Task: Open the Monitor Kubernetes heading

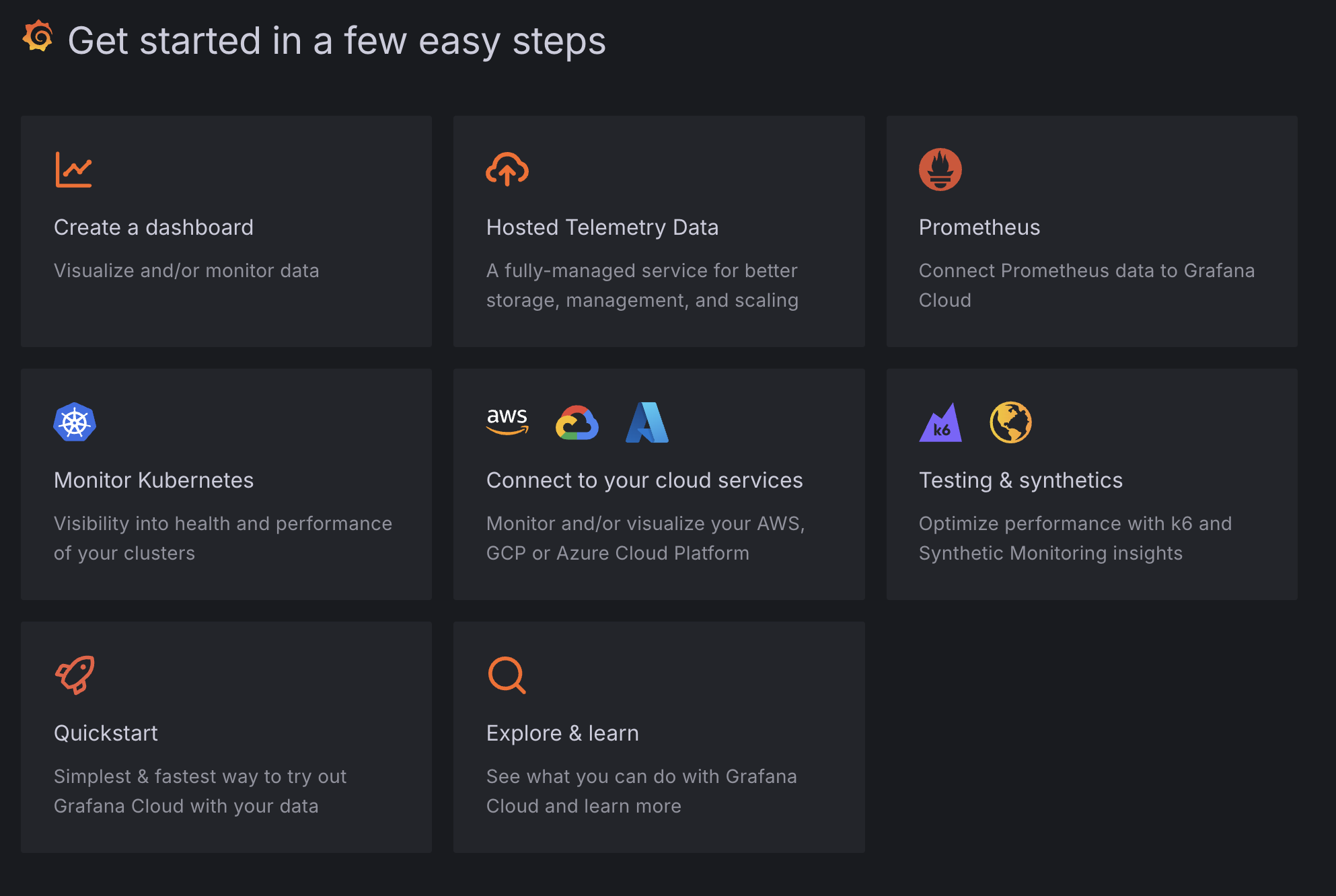Action: pos(153,480)
